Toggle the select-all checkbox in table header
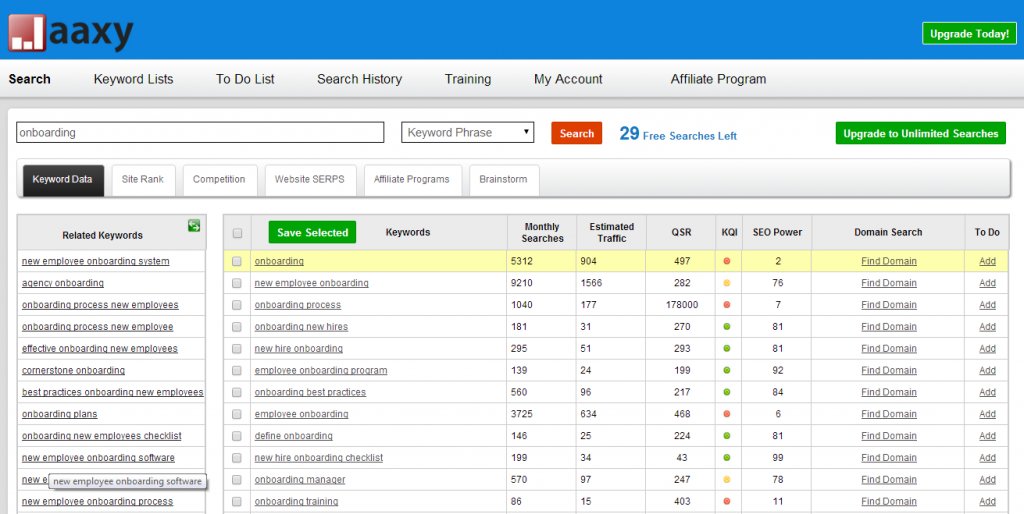 pos(237,233)
